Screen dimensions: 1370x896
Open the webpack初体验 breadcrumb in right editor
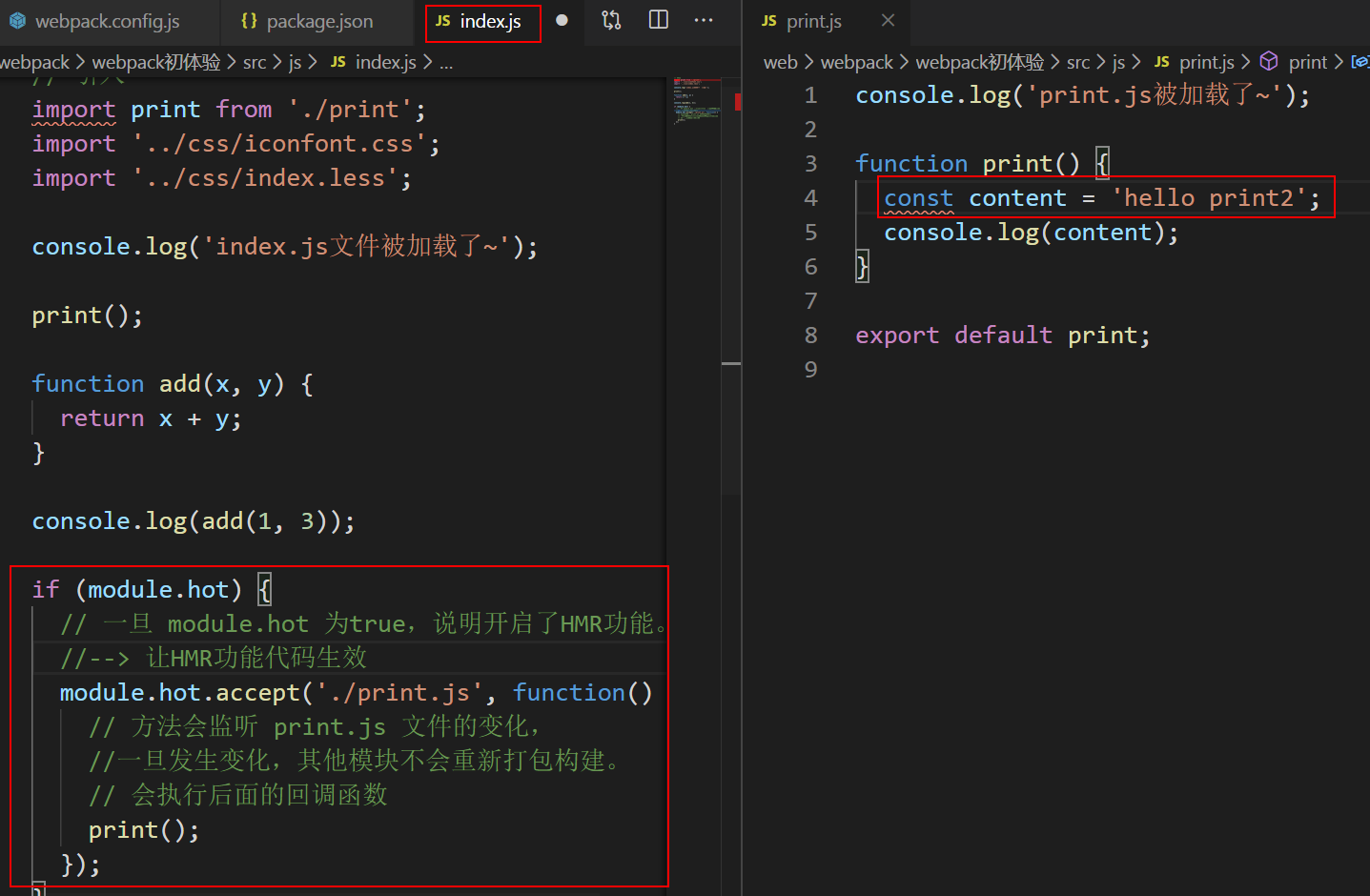coord(979,62)
